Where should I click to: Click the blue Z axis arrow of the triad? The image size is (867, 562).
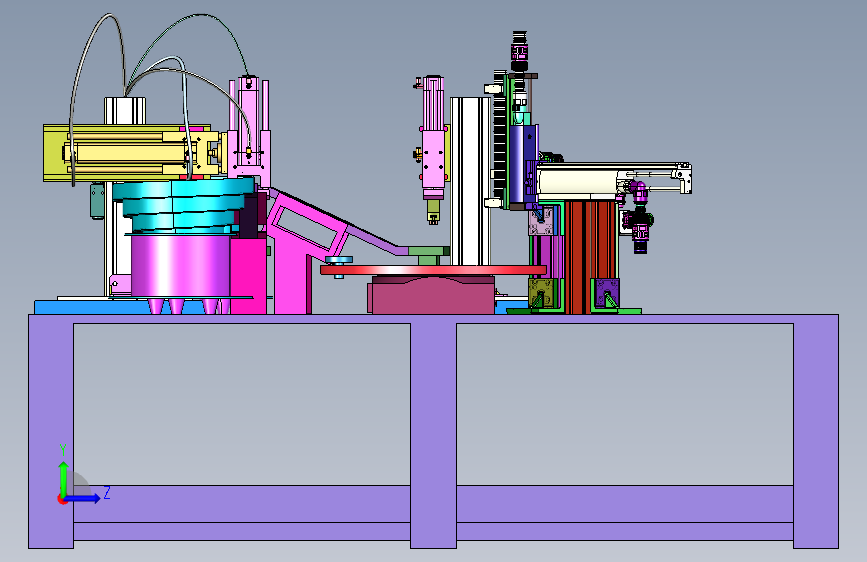[x=85, y=498]
